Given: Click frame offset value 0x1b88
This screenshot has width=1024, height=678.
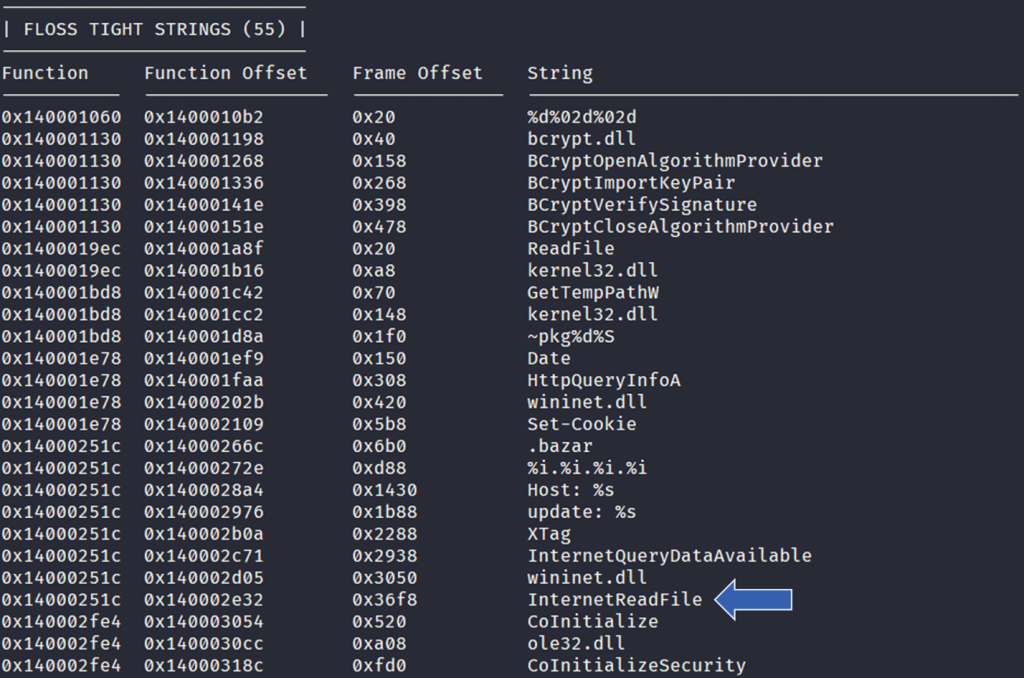Looking at the screenshot, I should [385, 512].
